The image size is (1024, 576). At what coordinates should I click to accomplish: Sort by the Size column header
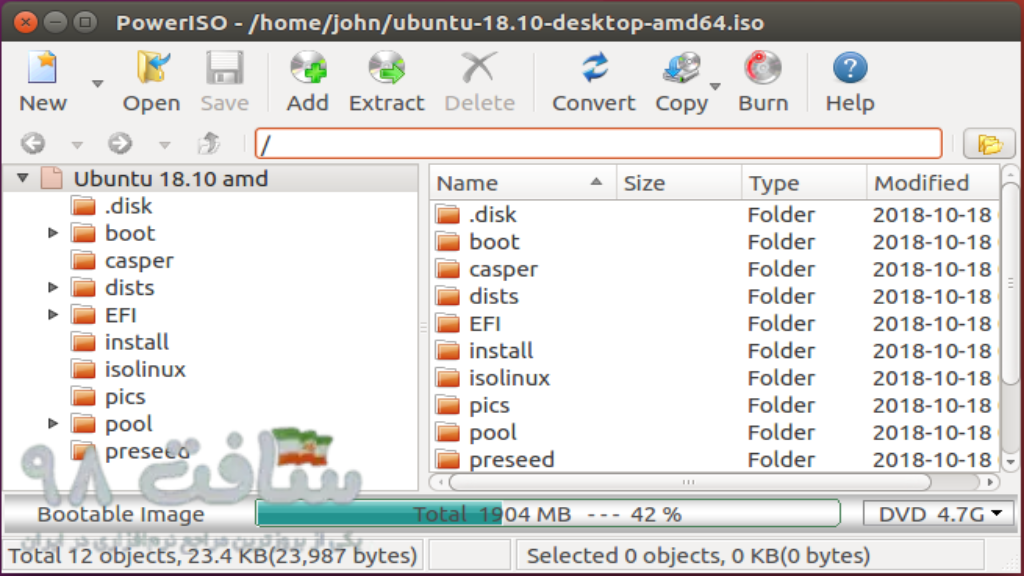click(x=679, y=183)
